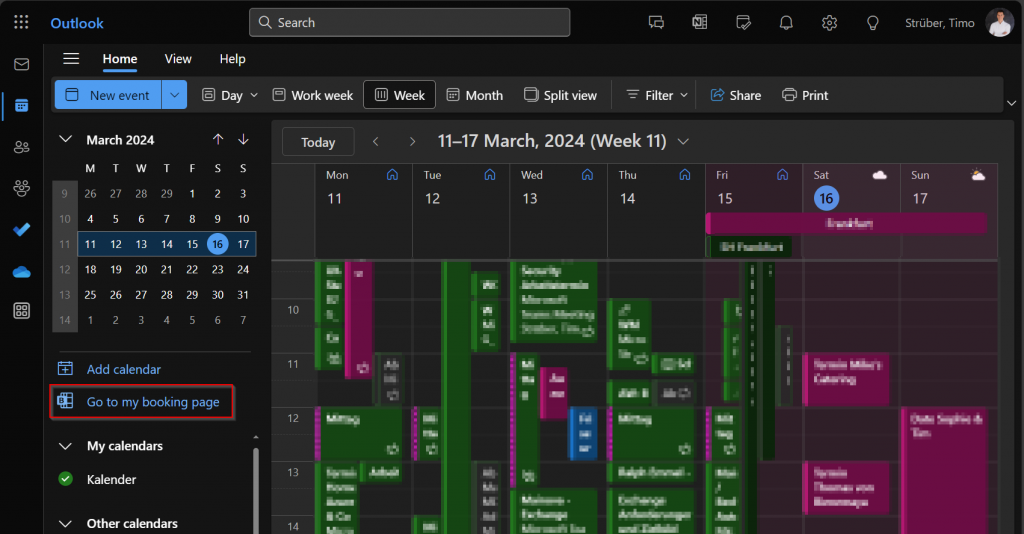Open the notifications bell
The width and height of the screenshot is (1024, 534).
click(786, 22)
